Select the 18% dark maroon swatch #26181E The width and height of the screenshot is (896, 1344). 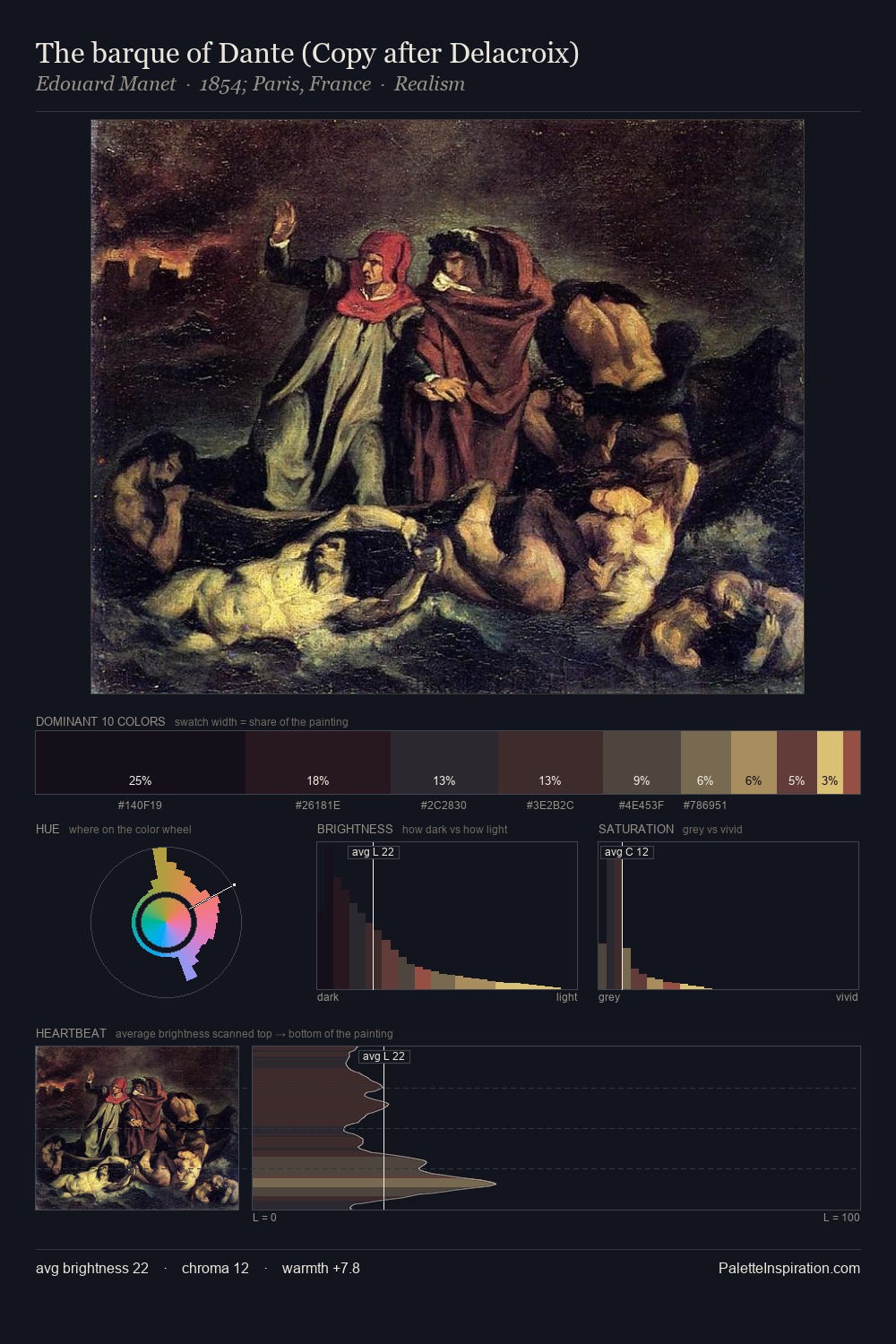[x=318, y=762]
